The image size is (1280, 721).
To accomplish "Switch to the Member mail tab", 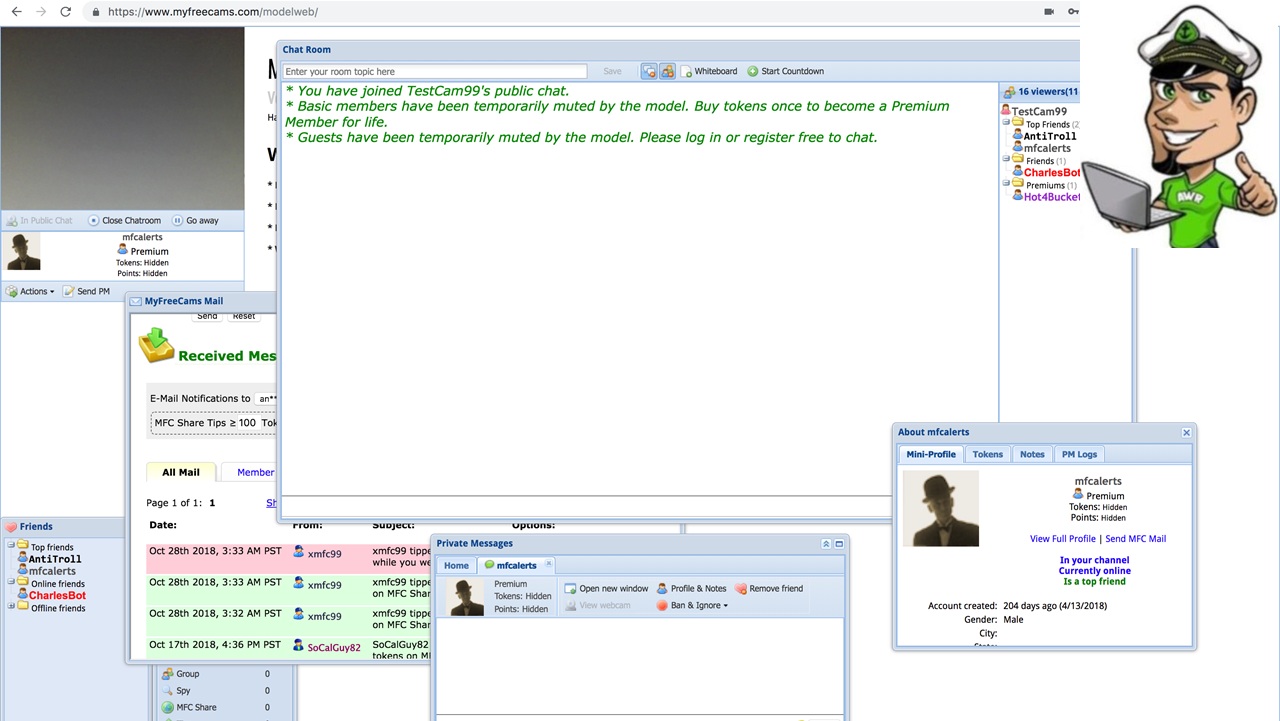I will [x=255, y=472].
